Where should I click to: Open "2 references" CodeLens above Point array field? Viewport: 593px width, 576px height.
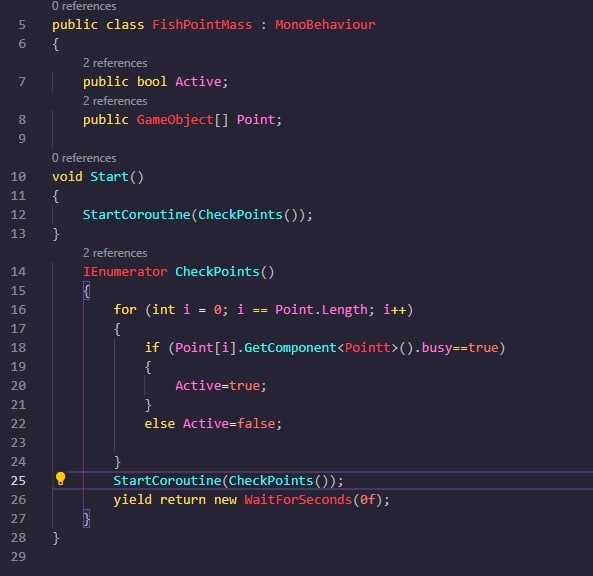pos(115,101)
